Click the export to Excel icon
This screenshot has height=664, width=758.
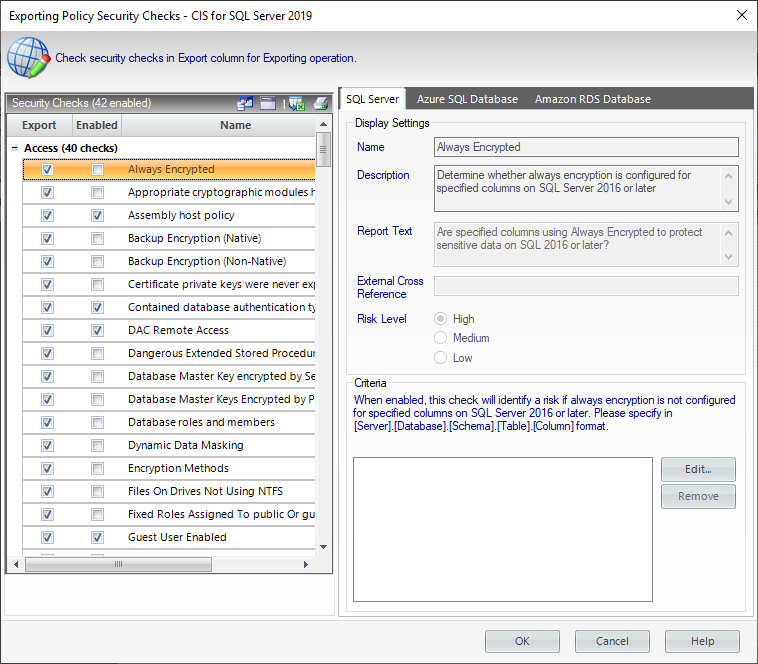coord(295,103)
